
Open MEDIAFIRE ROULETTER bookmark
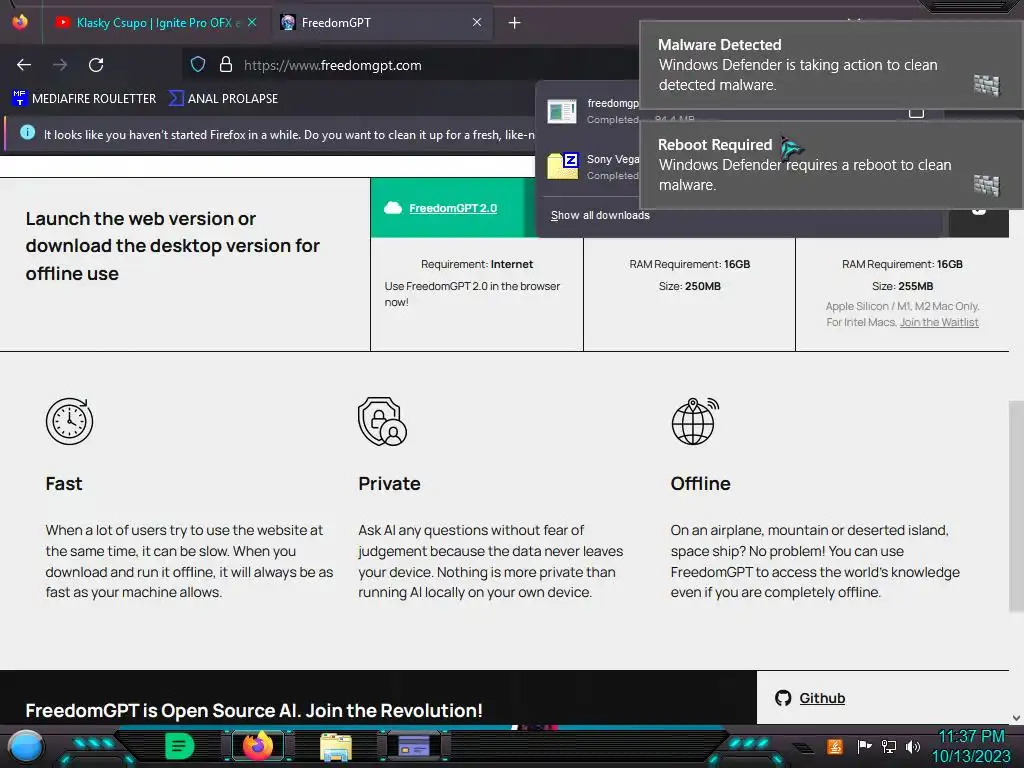(84, 99)
